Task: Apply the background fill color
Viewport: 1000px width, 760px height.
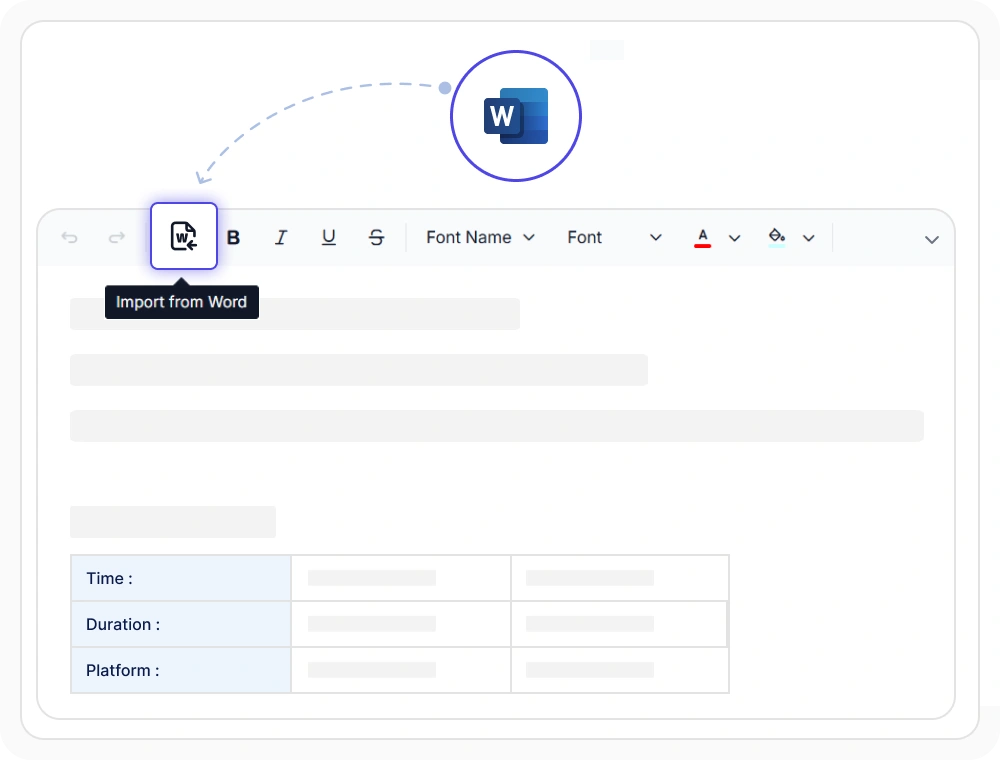Action: [x=776, y=238]
